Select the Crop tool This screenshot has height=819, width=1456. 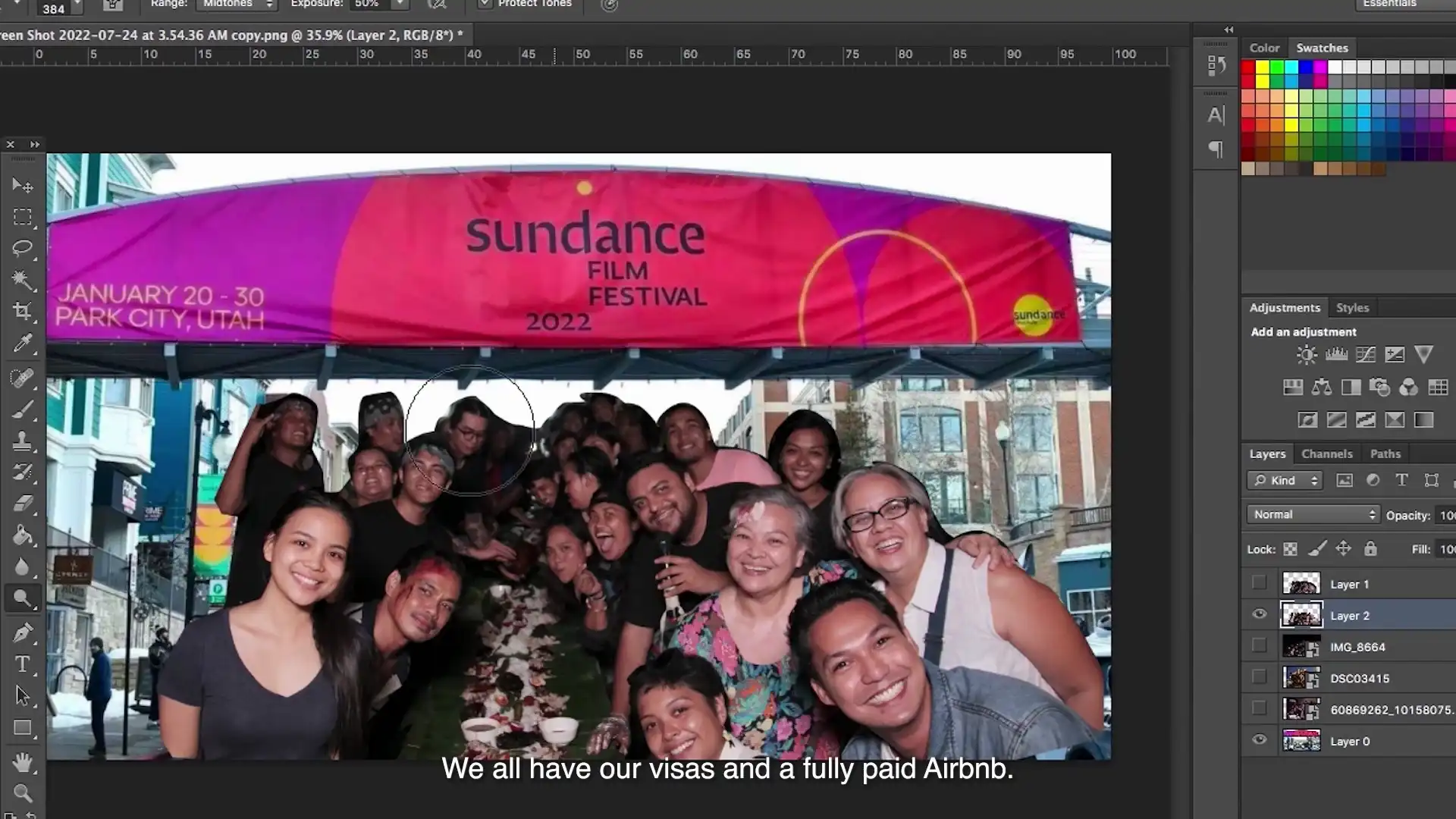pos(22,312)
